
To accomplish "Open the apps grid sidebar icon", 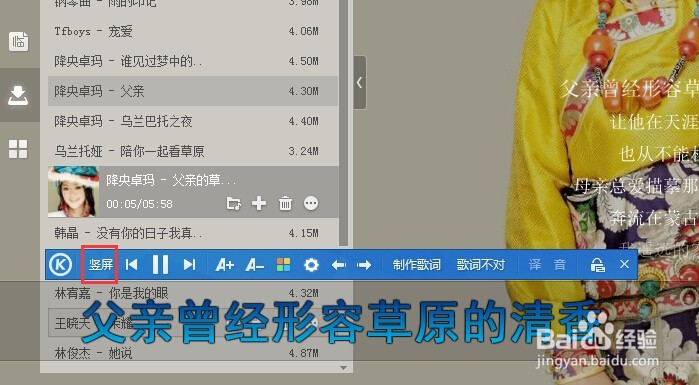I will click(18, 149).
